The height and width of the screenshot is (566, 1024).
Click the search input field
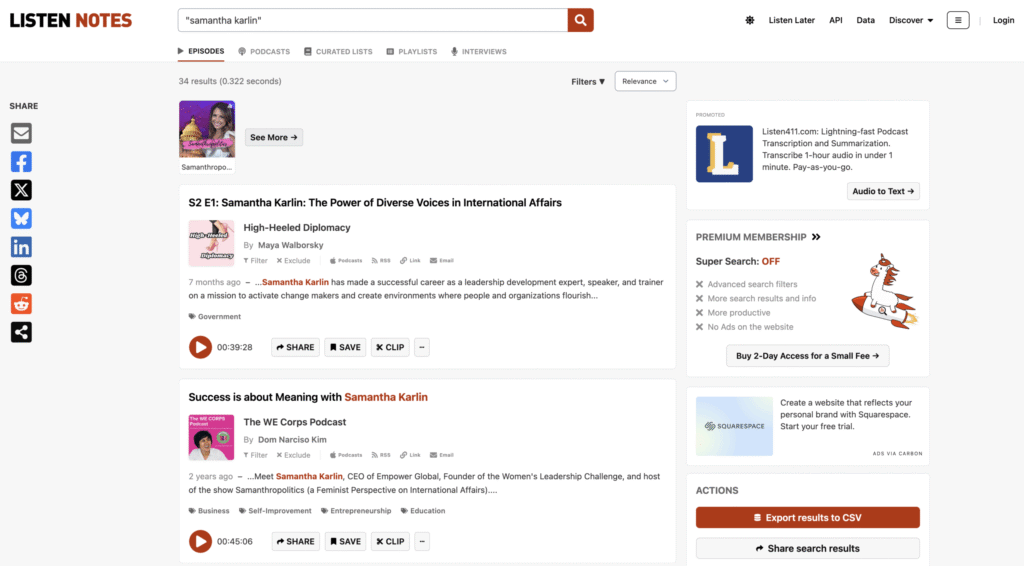click(372, 20)
